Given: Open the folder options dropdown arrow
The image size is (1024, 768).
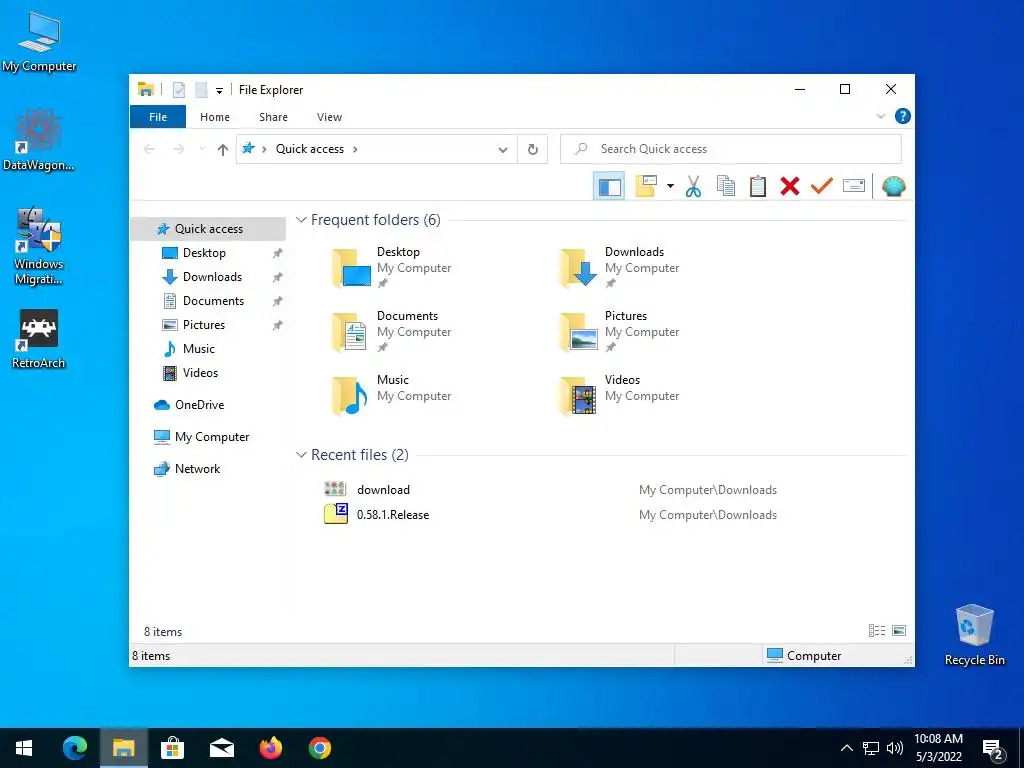Looking at the screenshot, I should [670, 186].
